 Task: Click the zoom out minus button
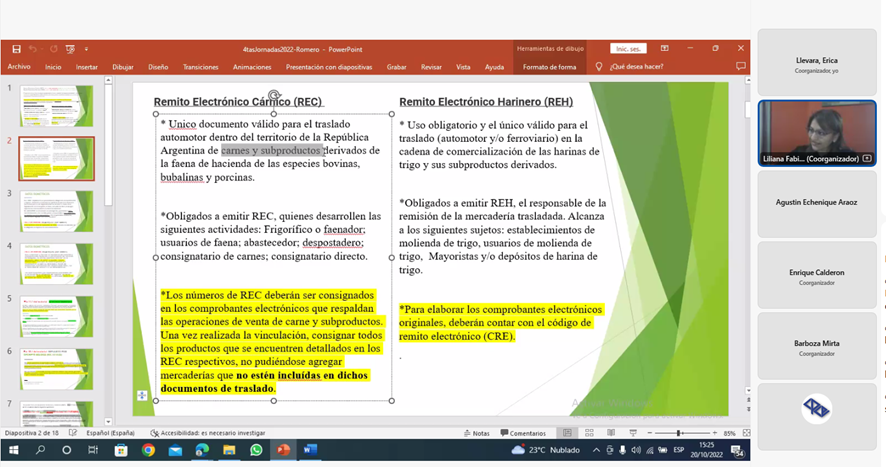(650, 433)
